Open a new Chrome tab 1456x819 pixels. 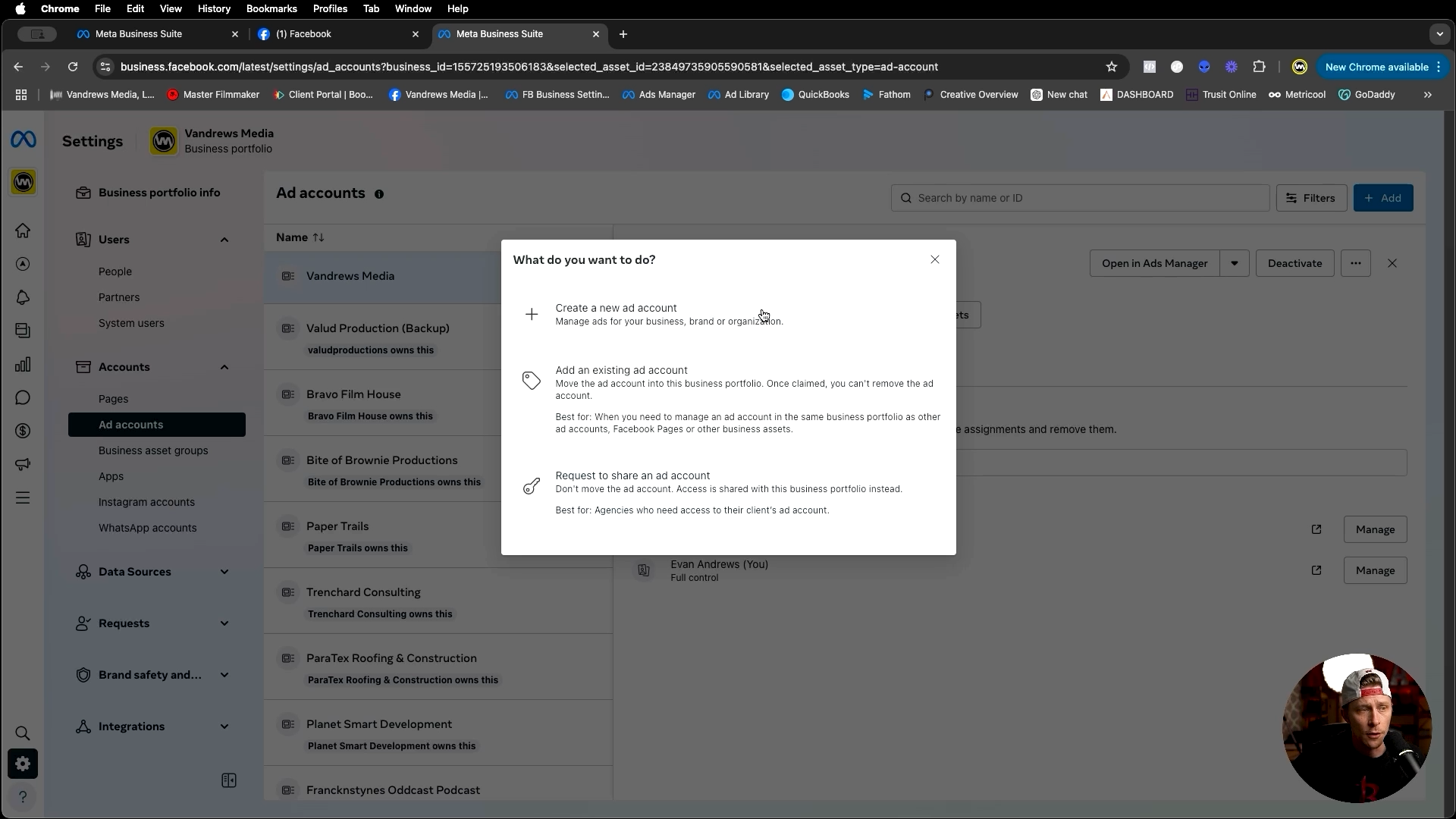(x=623, y=34)
